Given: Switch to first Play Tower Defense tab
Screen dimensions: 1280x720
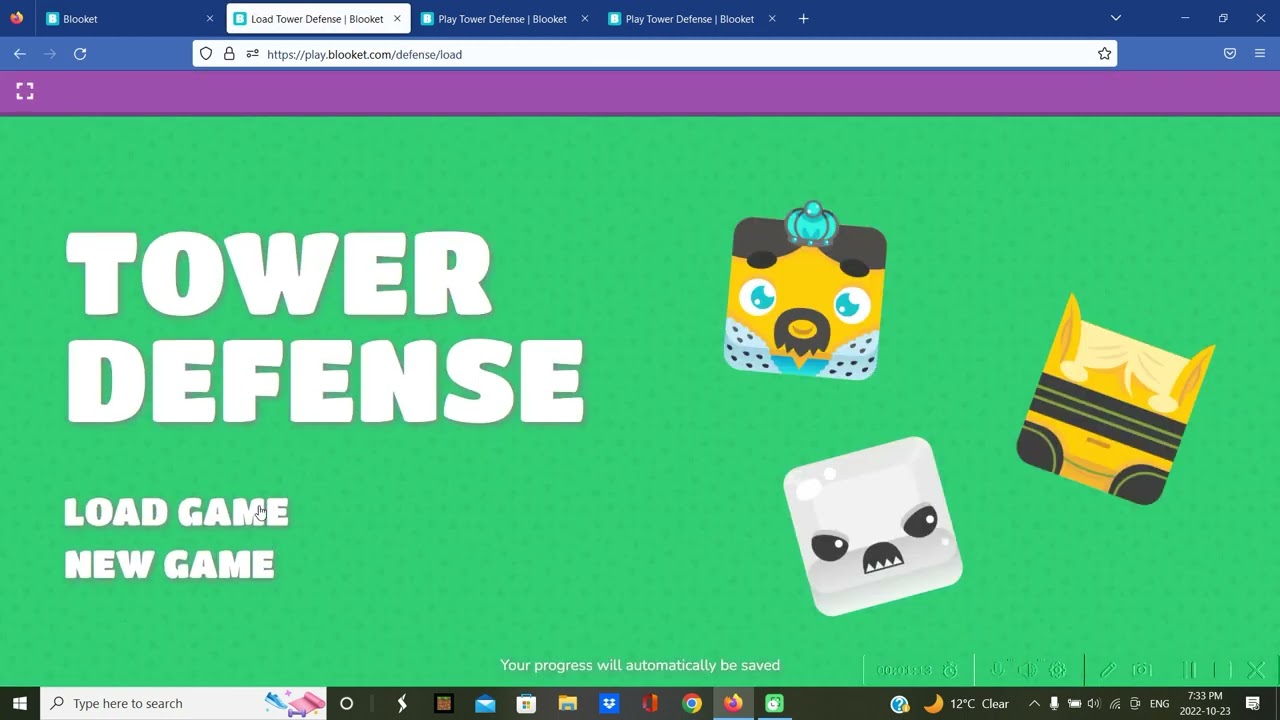Looking at the screenshot, I should click(502, 19).
